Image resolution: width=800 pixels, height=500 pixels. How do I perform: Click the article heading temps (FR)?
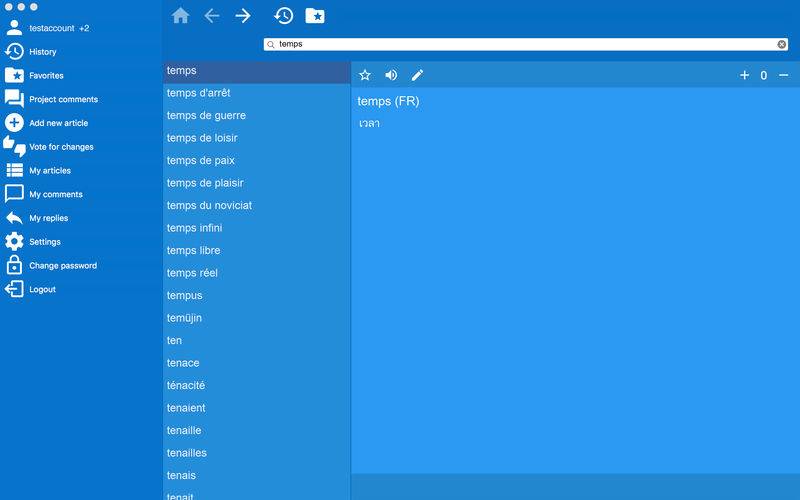pyautogui.click(x=388, y=101)
